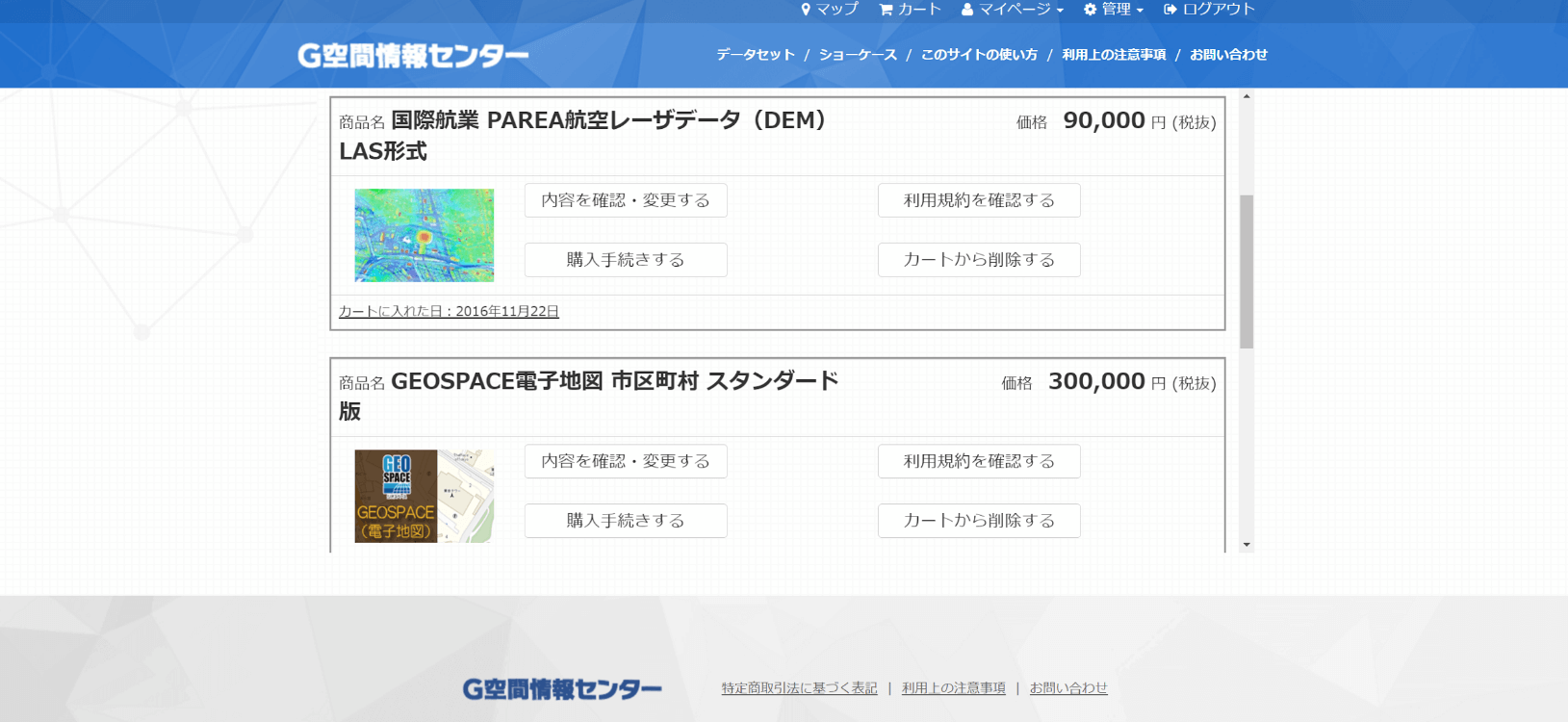Viewport: 1568px width, 722px height.
Task: Open the データセット menu item
Action: tap(756, 55)
